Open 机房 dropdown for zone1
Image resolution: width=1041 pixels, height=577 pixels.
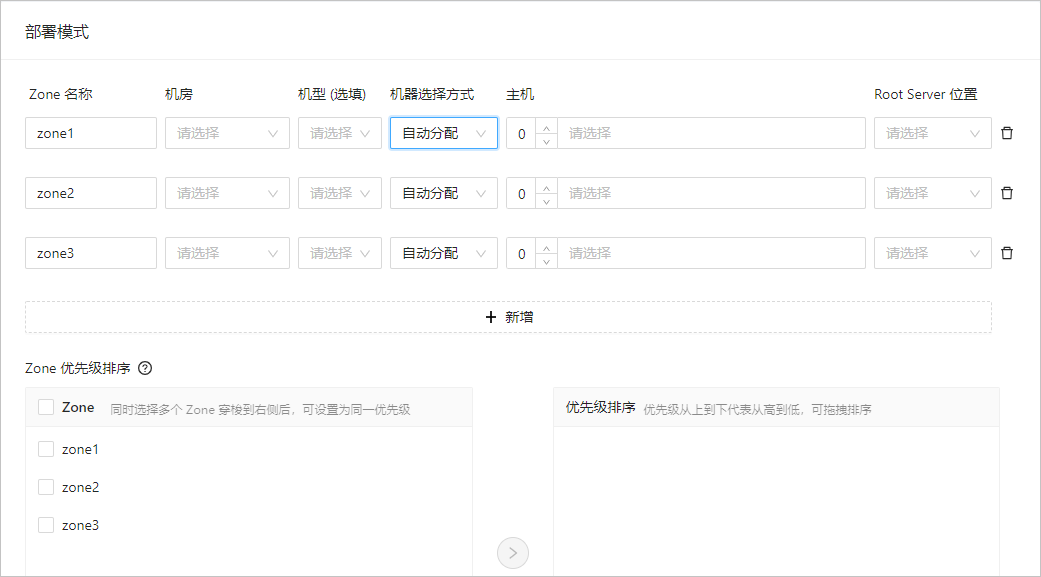(x=227, y=133)
